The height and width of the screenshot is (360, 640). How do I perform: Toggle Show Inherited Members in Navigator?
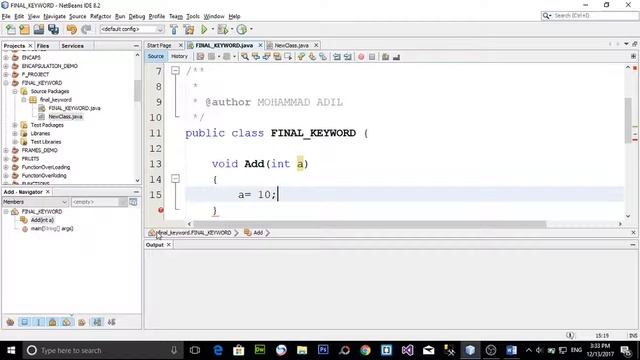(10, 322)
